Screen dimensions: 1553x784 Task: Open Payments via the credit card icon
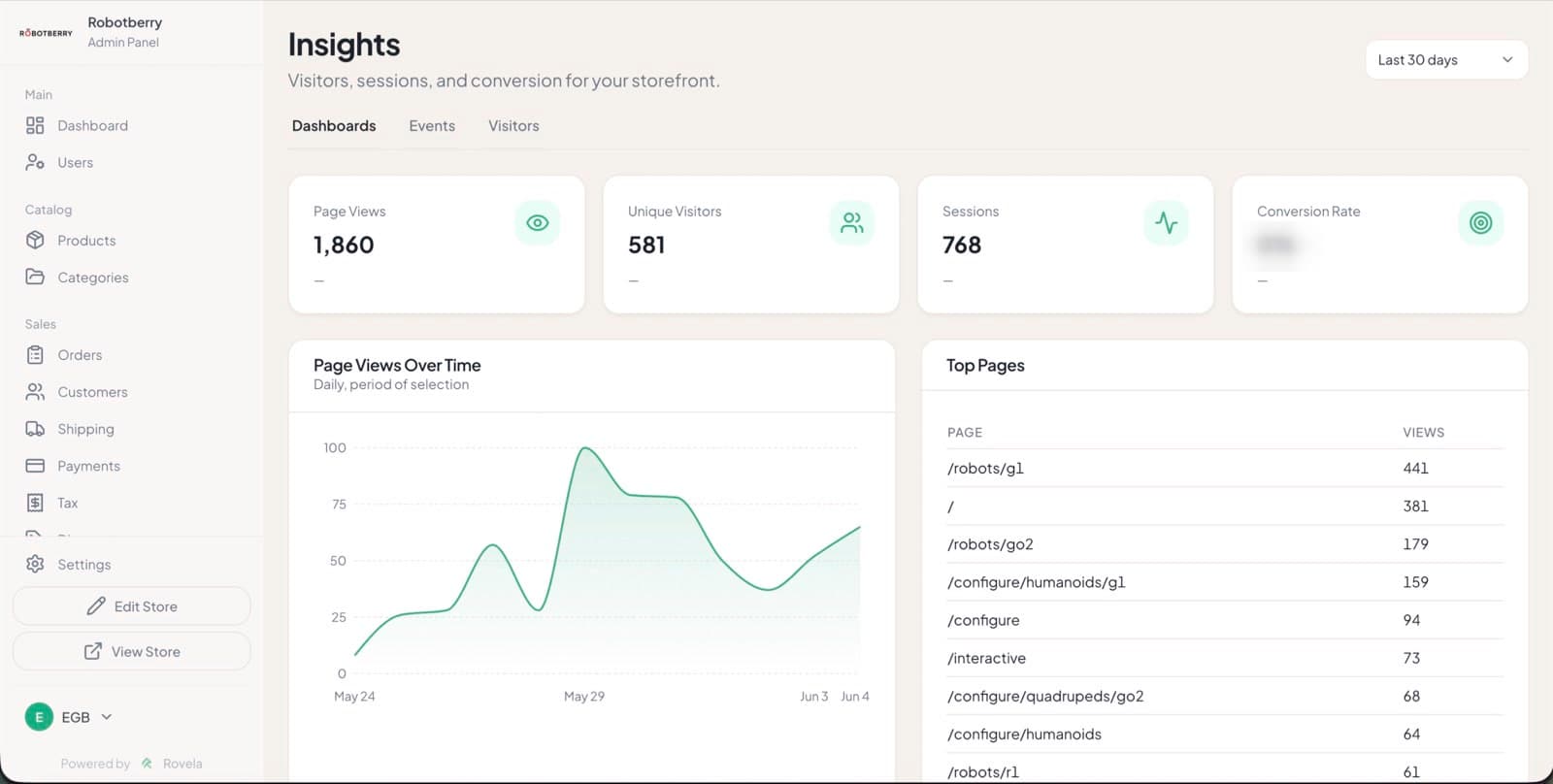point(35,466)
